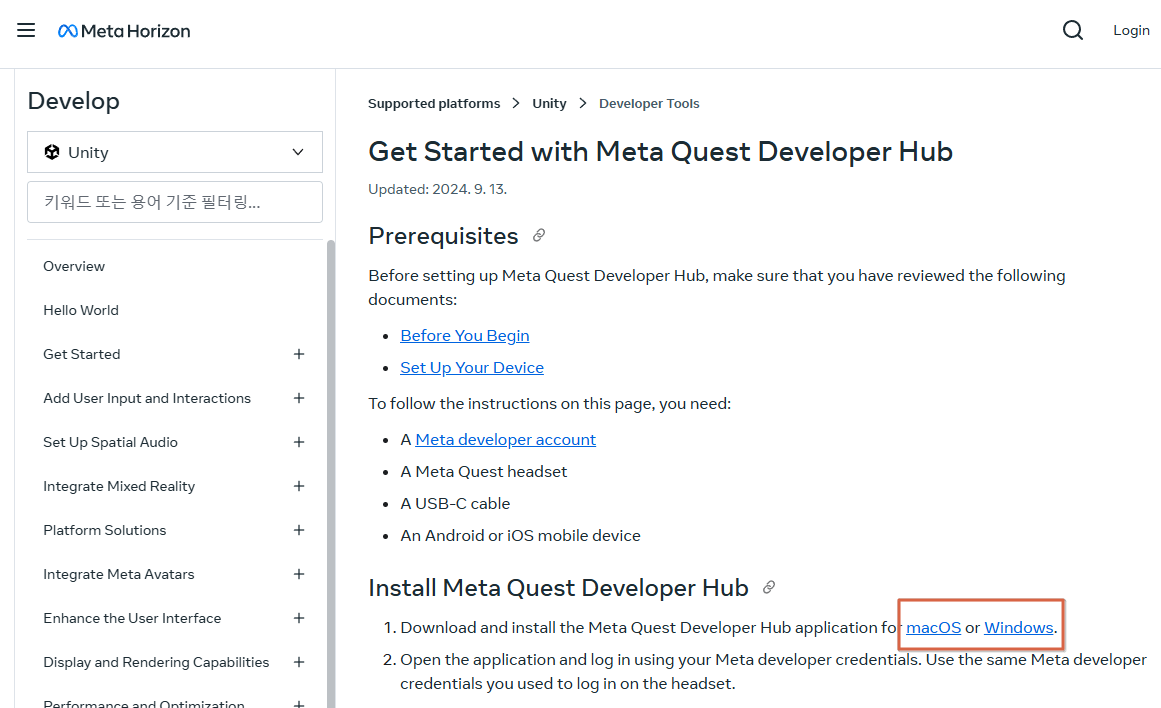Screen dimensions: 1161x708
Task: Open the search icon
Action: pos(1072,30)
